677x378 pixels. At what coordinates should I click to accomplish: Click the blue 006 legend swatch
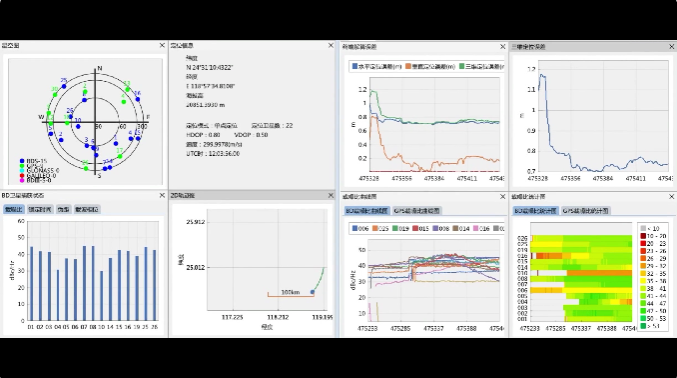(355, 229)
